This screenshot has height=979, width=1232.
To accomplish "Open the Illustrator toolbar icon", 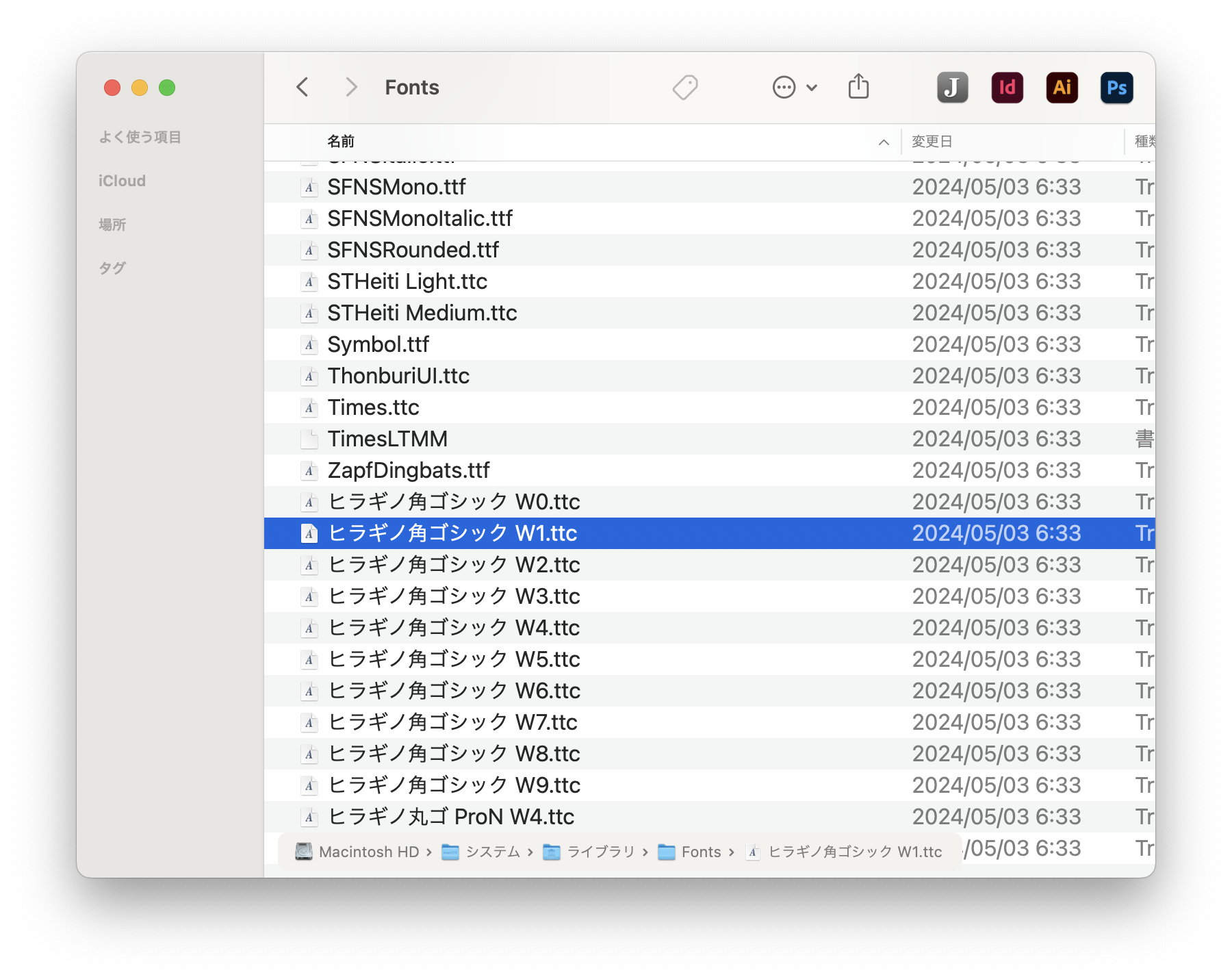I will coord(1062,88).
